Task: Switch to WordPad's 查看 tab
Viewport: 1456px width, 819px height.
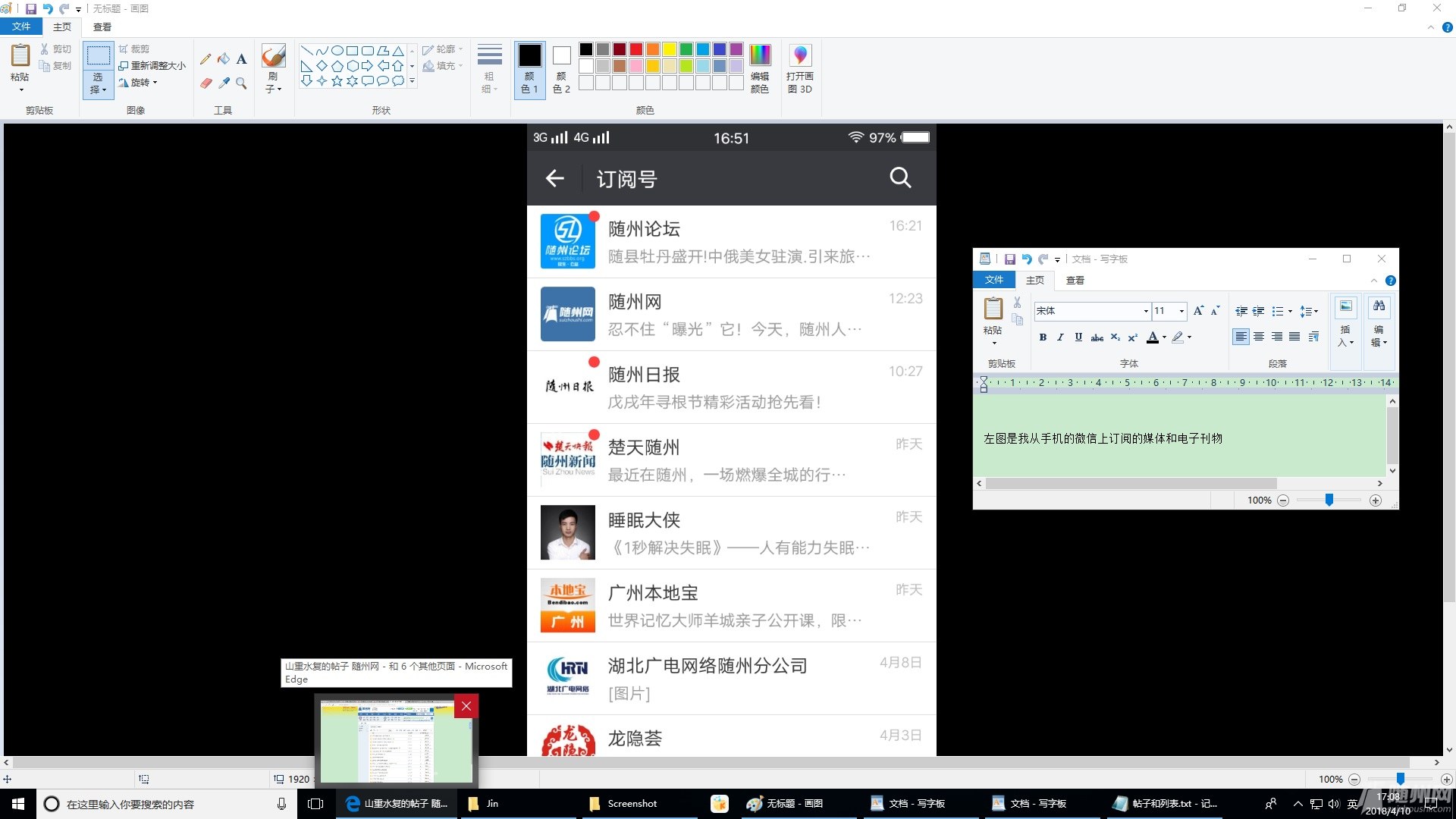Action: [x=1075, y=280]
